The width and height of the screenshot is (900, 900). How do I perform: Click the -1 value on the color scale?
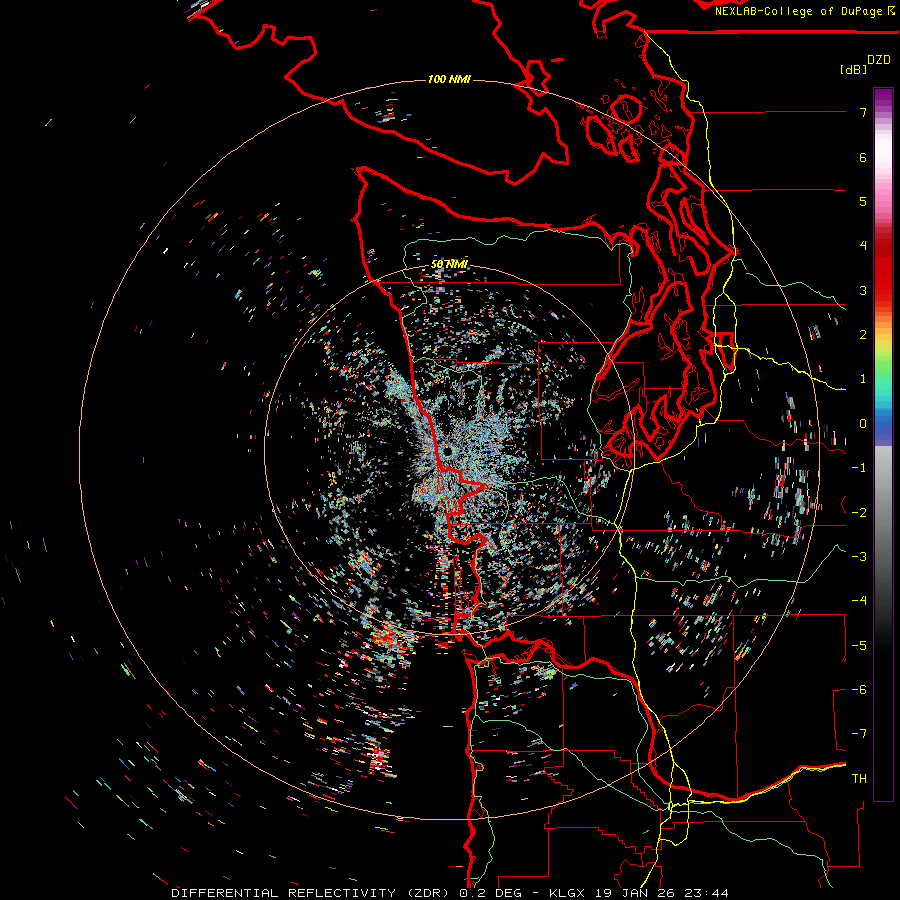click(859, 468)
